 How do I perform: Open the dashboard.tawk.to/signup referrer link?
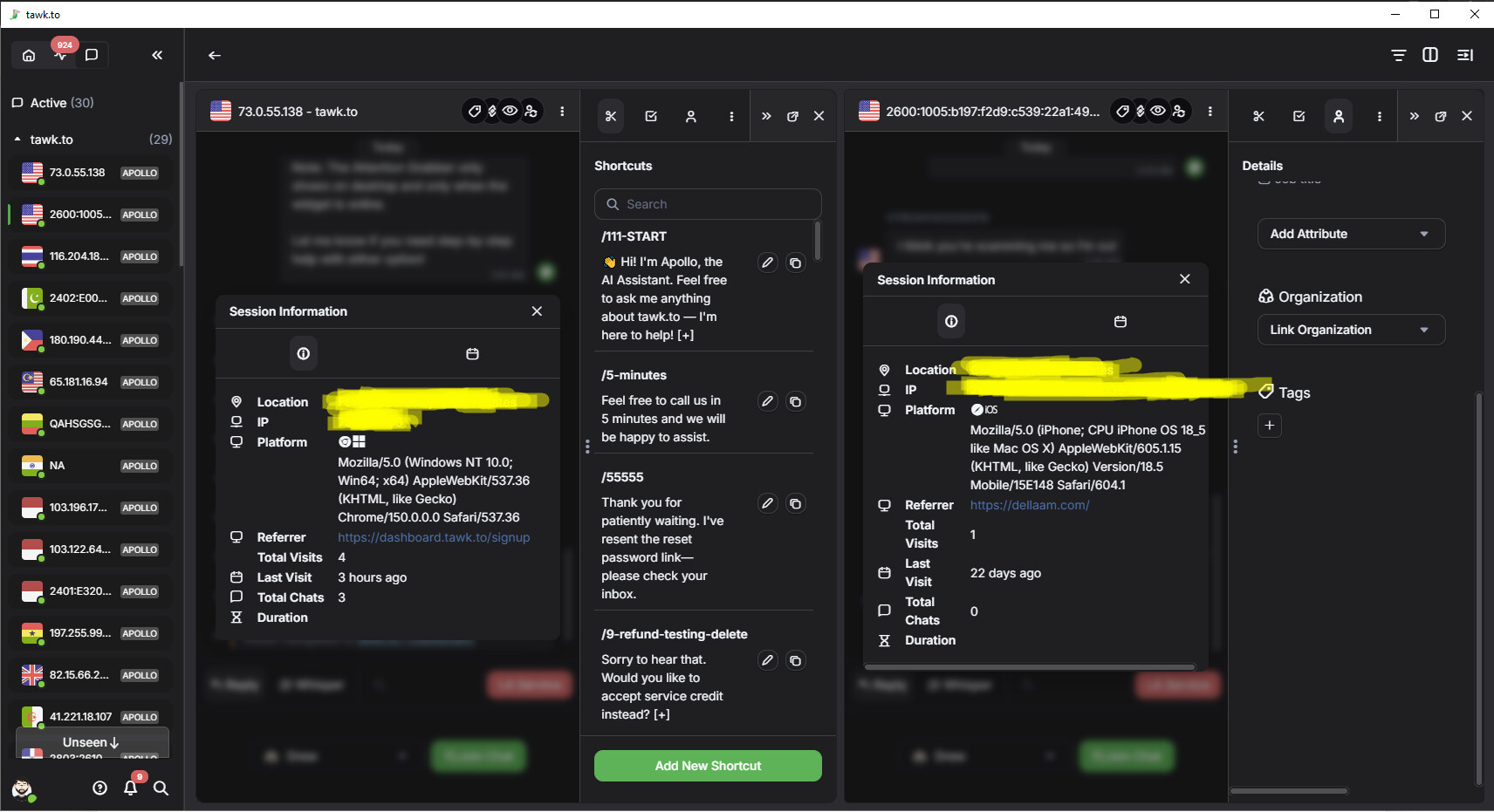point(434,537)
